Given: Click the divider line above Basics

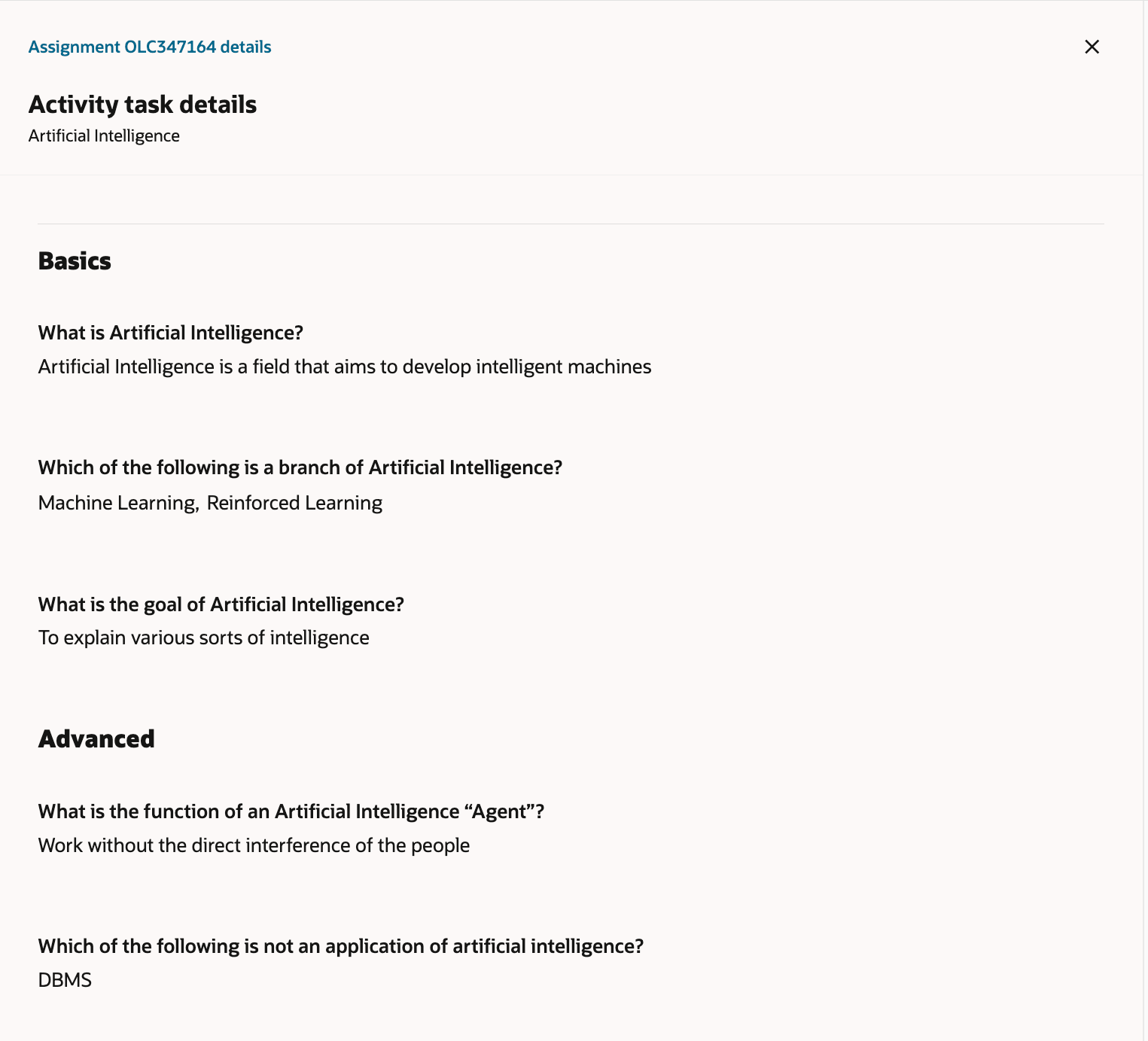Looking at the screenshot, I should (x=571, y=224).
